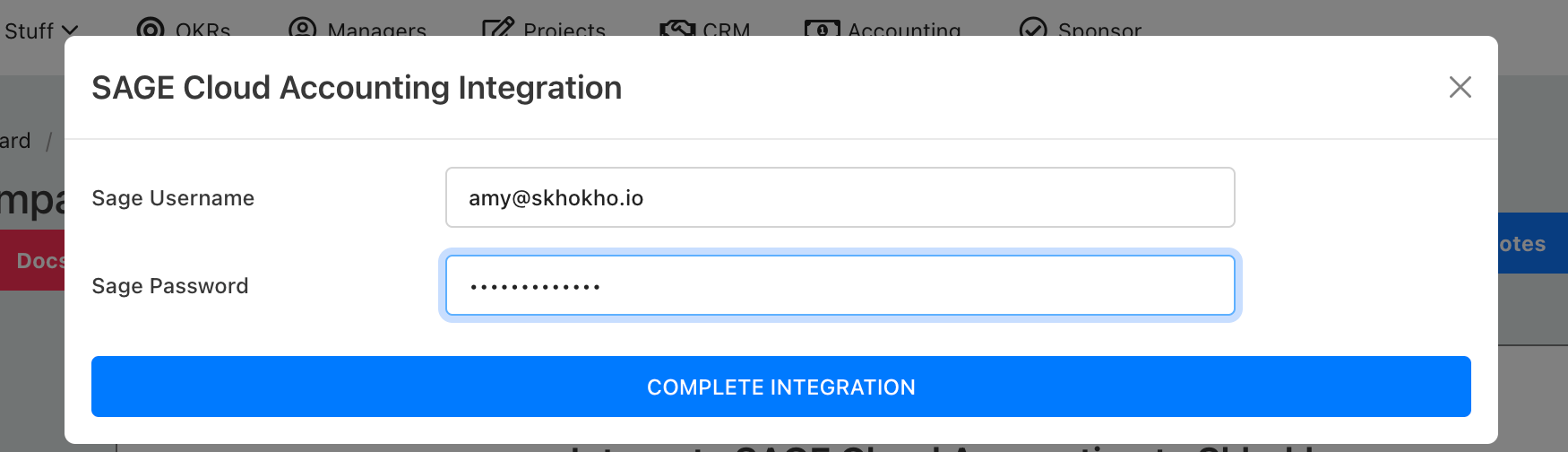Expand the Stuff dropdown chevron

click(70, 30)
